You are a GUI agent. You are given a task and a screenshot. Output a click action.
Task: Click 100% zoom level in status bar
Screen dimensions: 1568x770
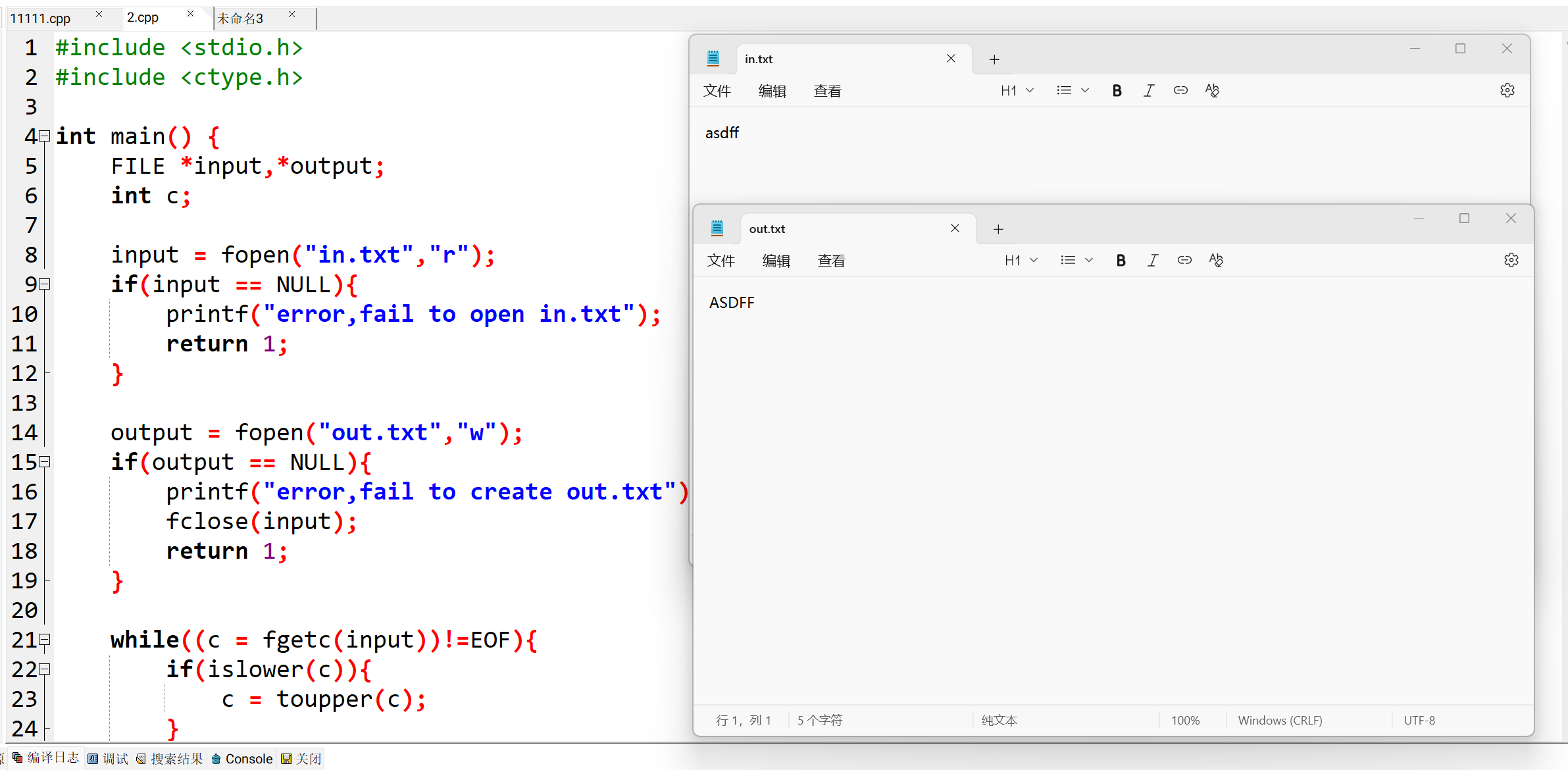click(x=1185, y=720)
